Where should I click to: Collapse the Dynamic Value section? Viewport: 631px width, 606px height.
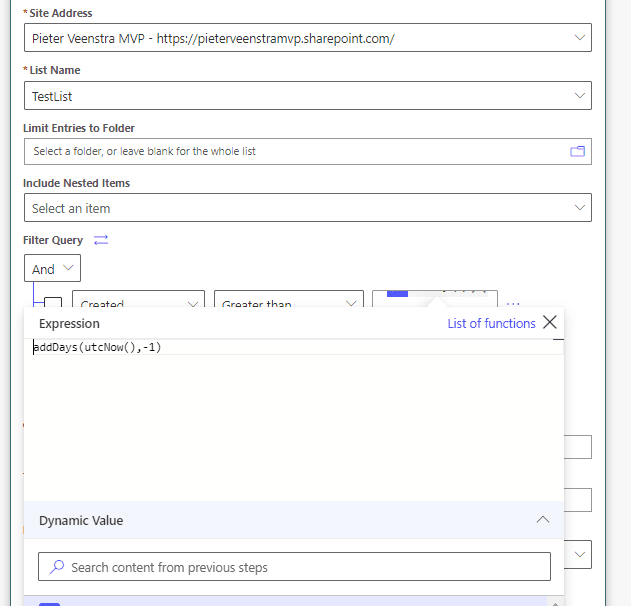click(x=542, y=519)
